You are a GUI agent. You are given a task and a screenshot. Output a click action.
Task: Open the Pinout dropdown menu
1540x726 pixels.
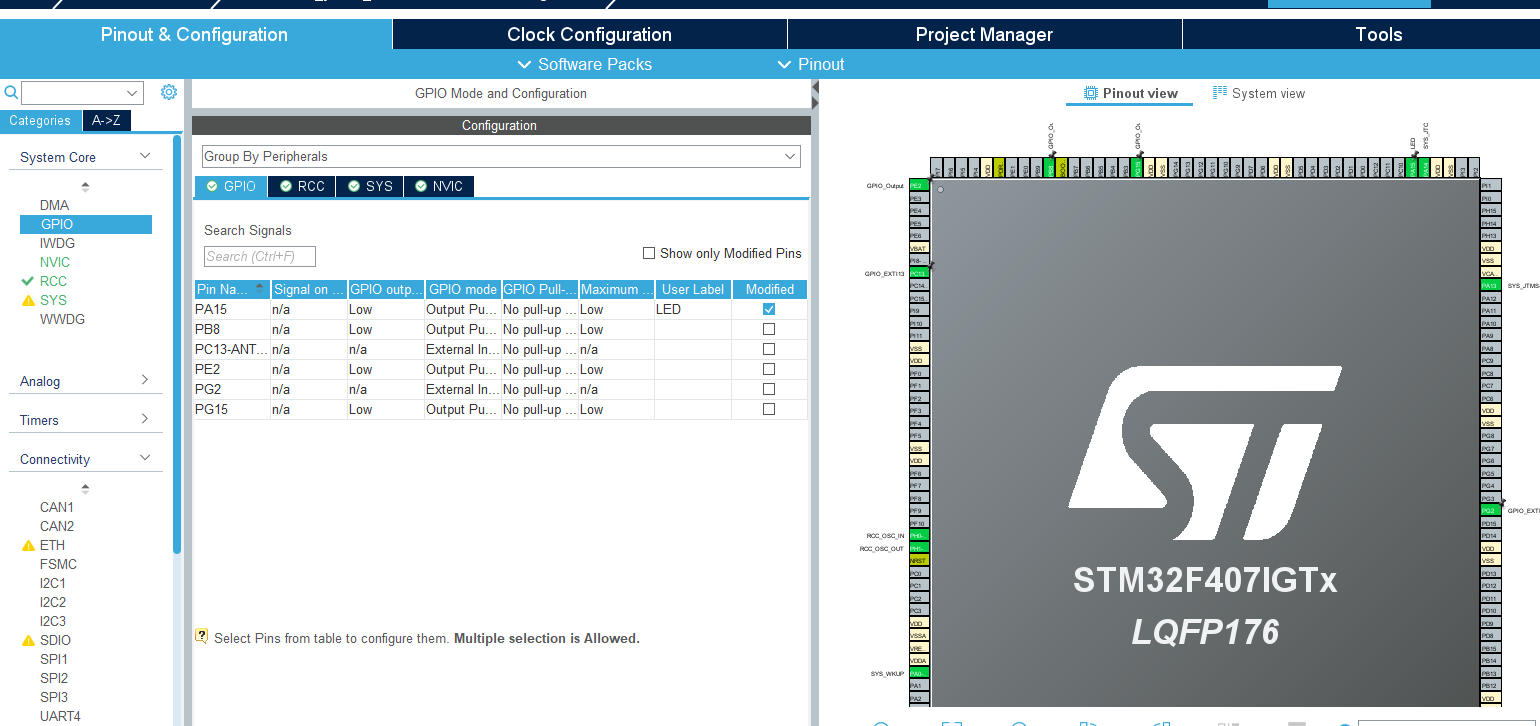point(811,64)
